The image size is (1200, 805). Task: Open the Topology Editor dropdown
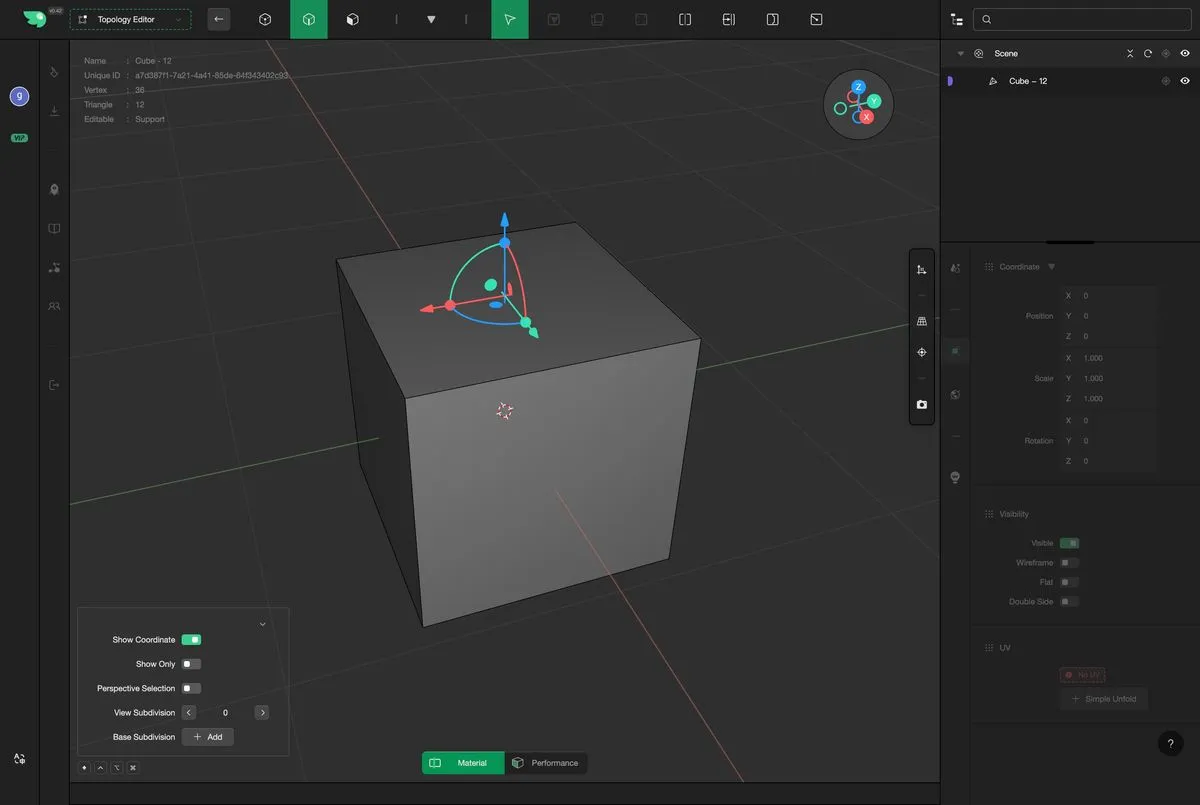pos(130,19)
